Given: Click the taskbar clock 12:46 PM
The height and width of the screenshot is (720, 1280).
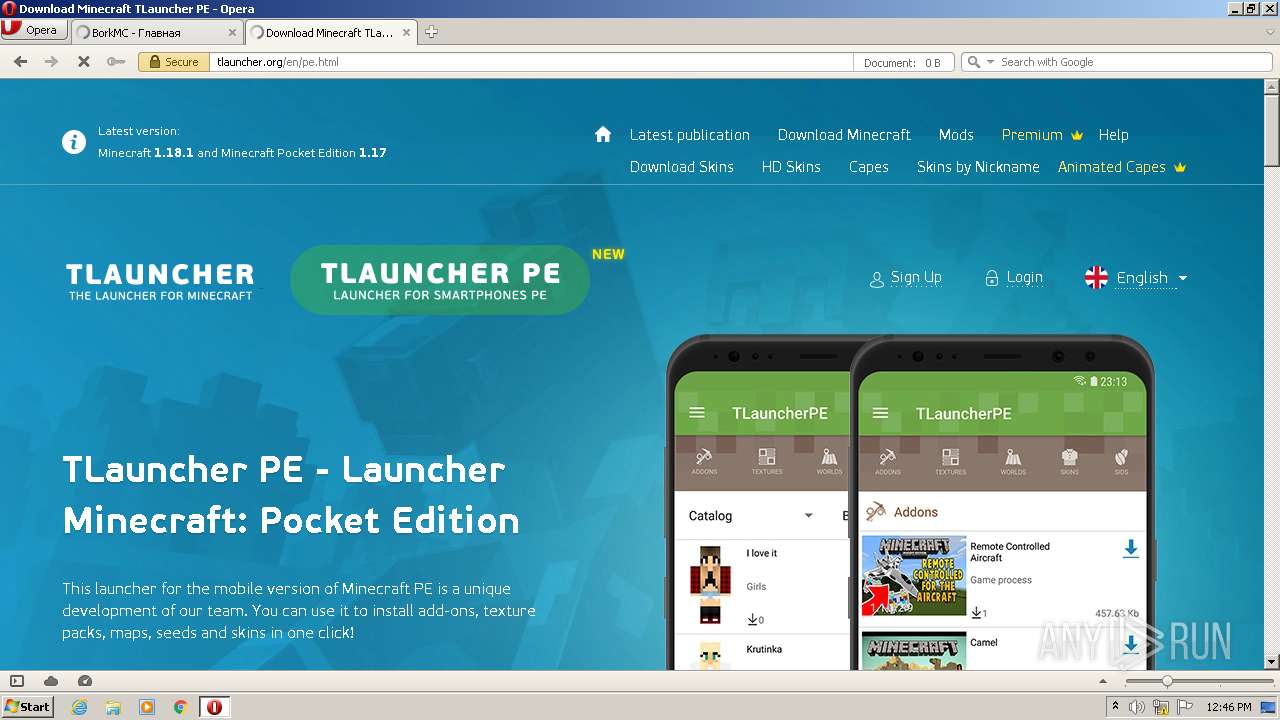Looking at the screenshot, I should pyautogui.click(x=1229, y=707).
